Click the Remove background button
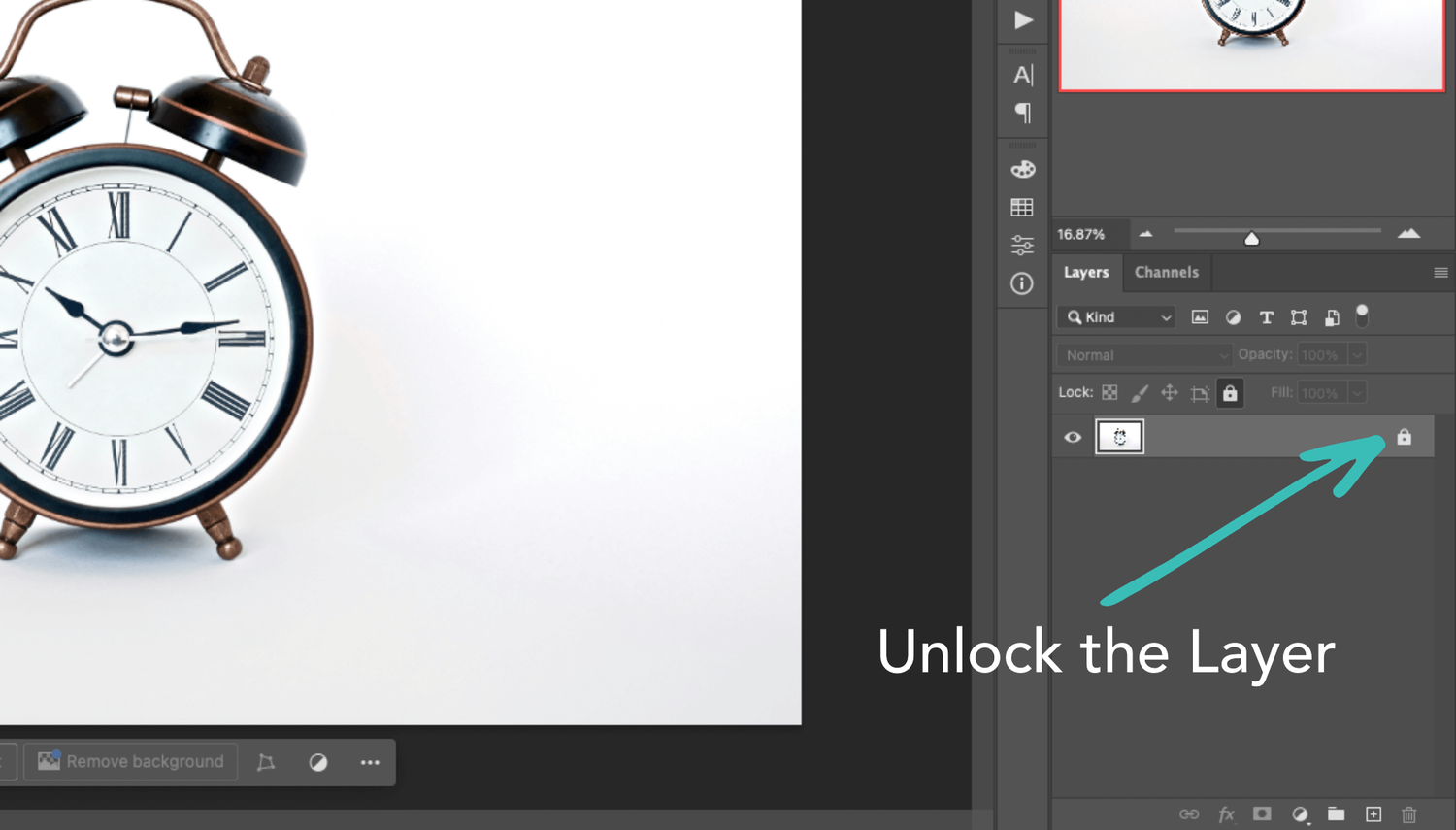 click(x=130, y=761)
